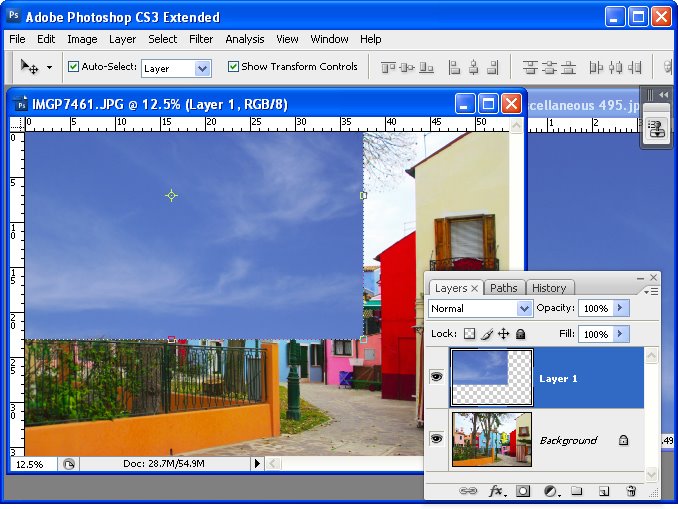Open the Fill slider arrow
Viewport: 678px width, 509px height.
(x=620, y=334)
